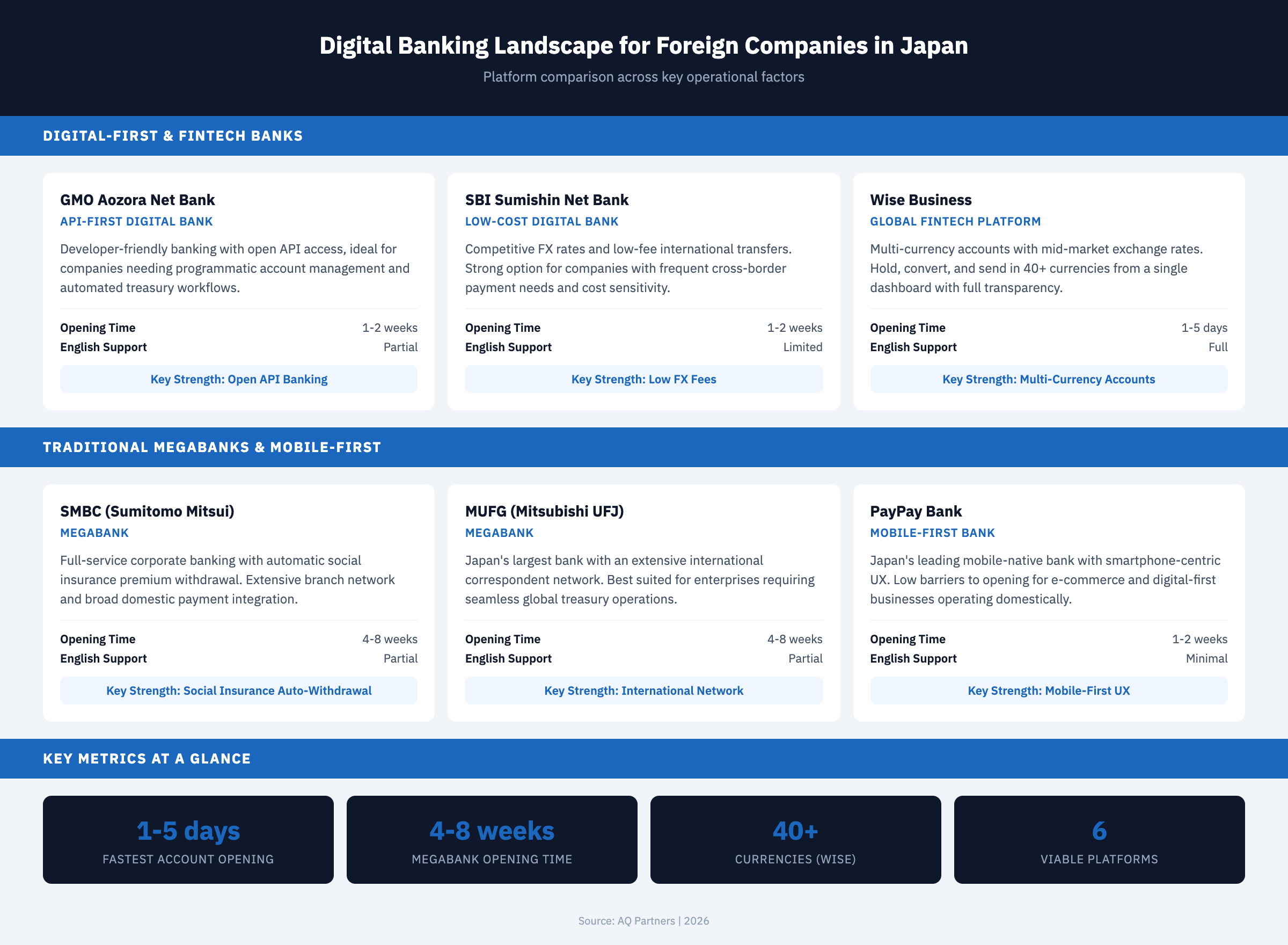1288x945 pixels.
Task: Click the Wise Business card title
Action: click(920, 200)
